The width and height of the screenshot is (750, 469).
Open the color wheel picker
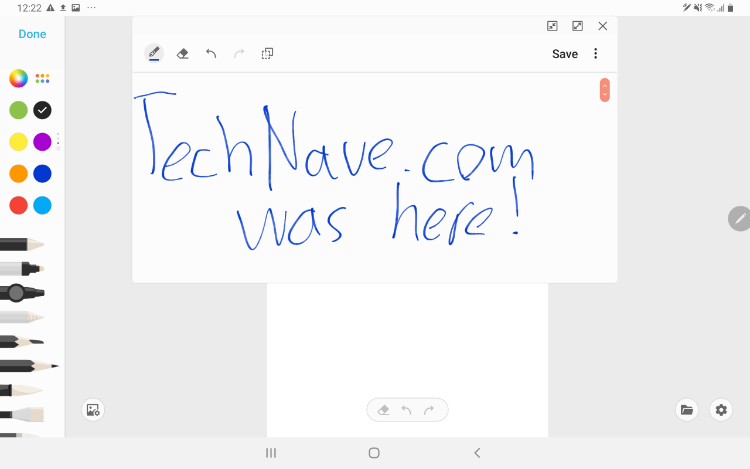point(18,78)
